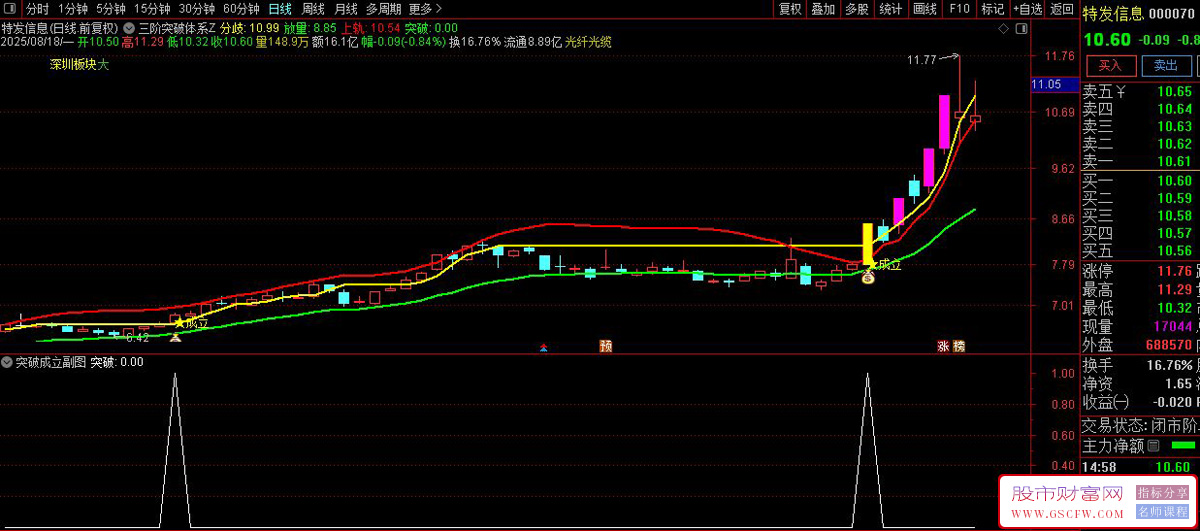Click the 复权 adjustment button

pos(790,9)
